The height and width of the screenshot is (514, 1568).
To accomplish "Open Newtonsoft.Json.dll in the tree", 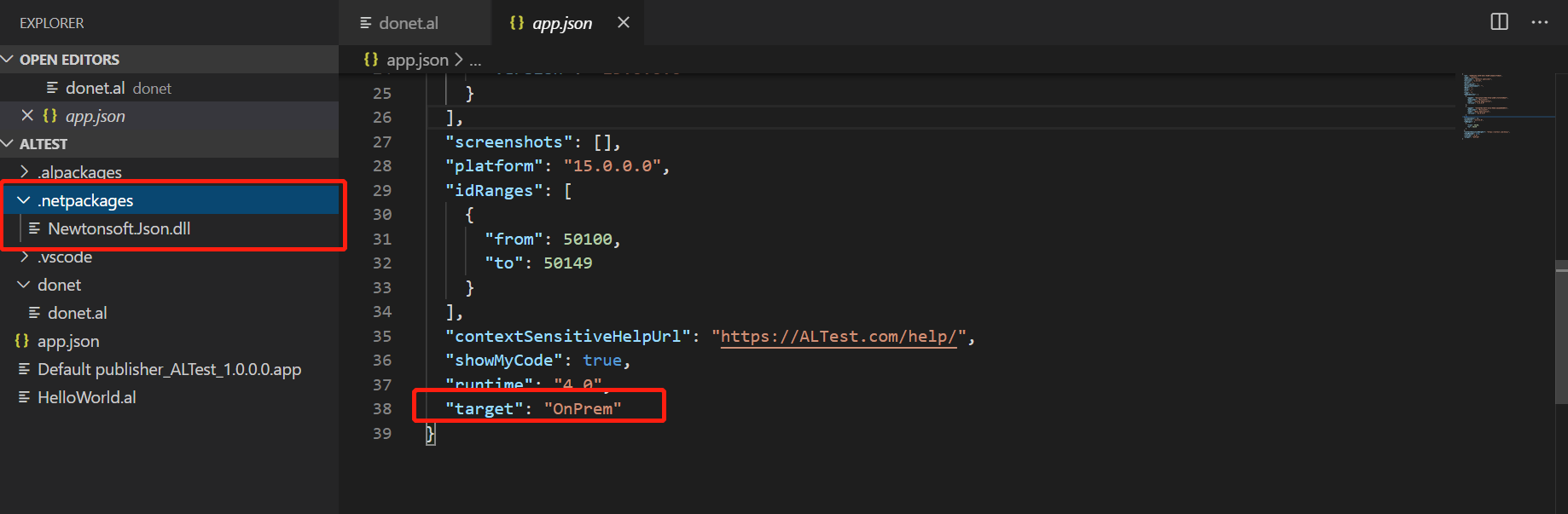I will click(x=169, y=228).
